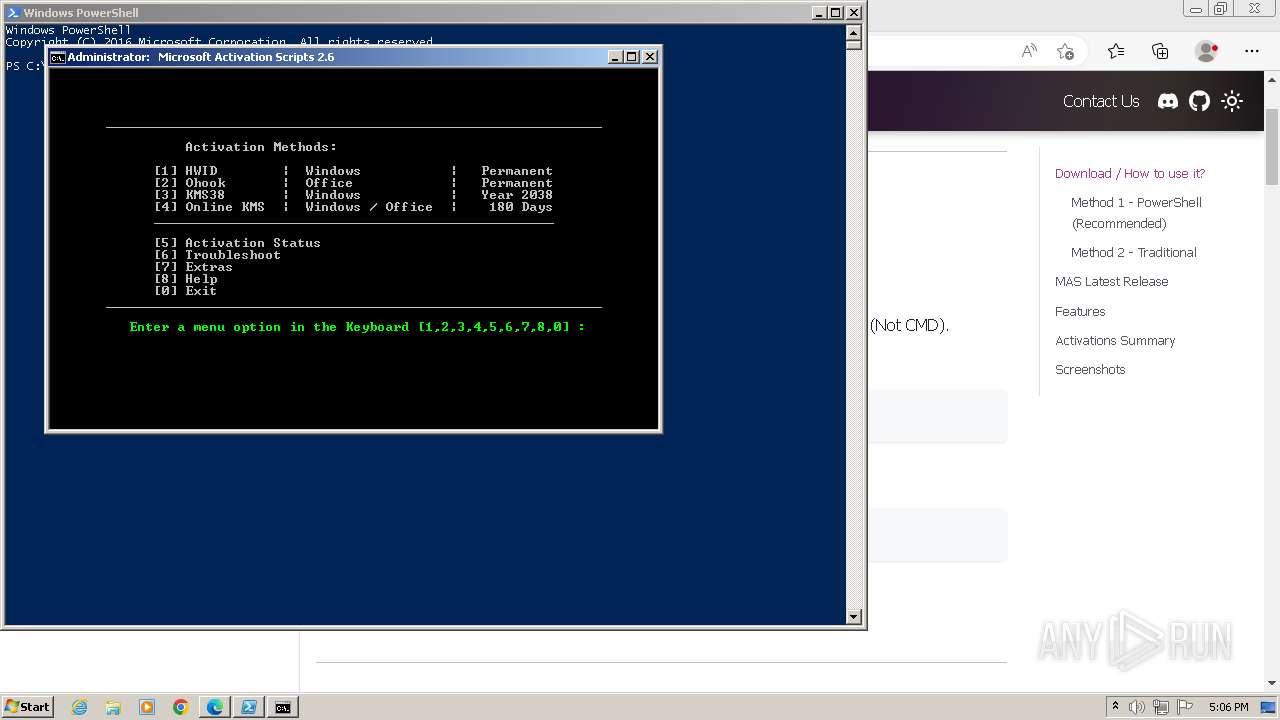This screenshot has height=720, width=1280.
Task: Open Edge Favorites list icon
Action: coord(1116,51)
